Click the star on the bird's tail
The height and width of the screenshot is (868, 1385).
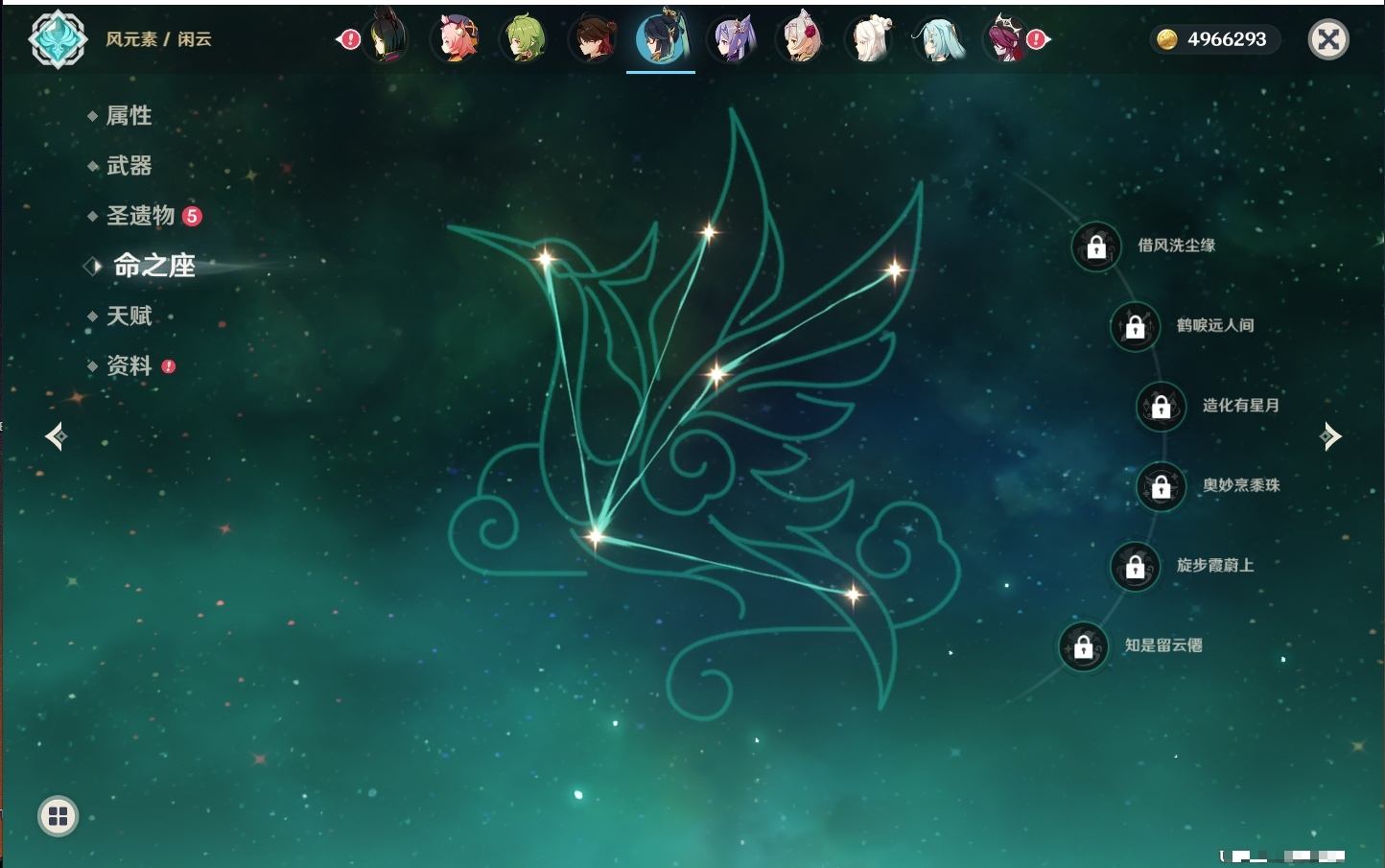[853, 595]
